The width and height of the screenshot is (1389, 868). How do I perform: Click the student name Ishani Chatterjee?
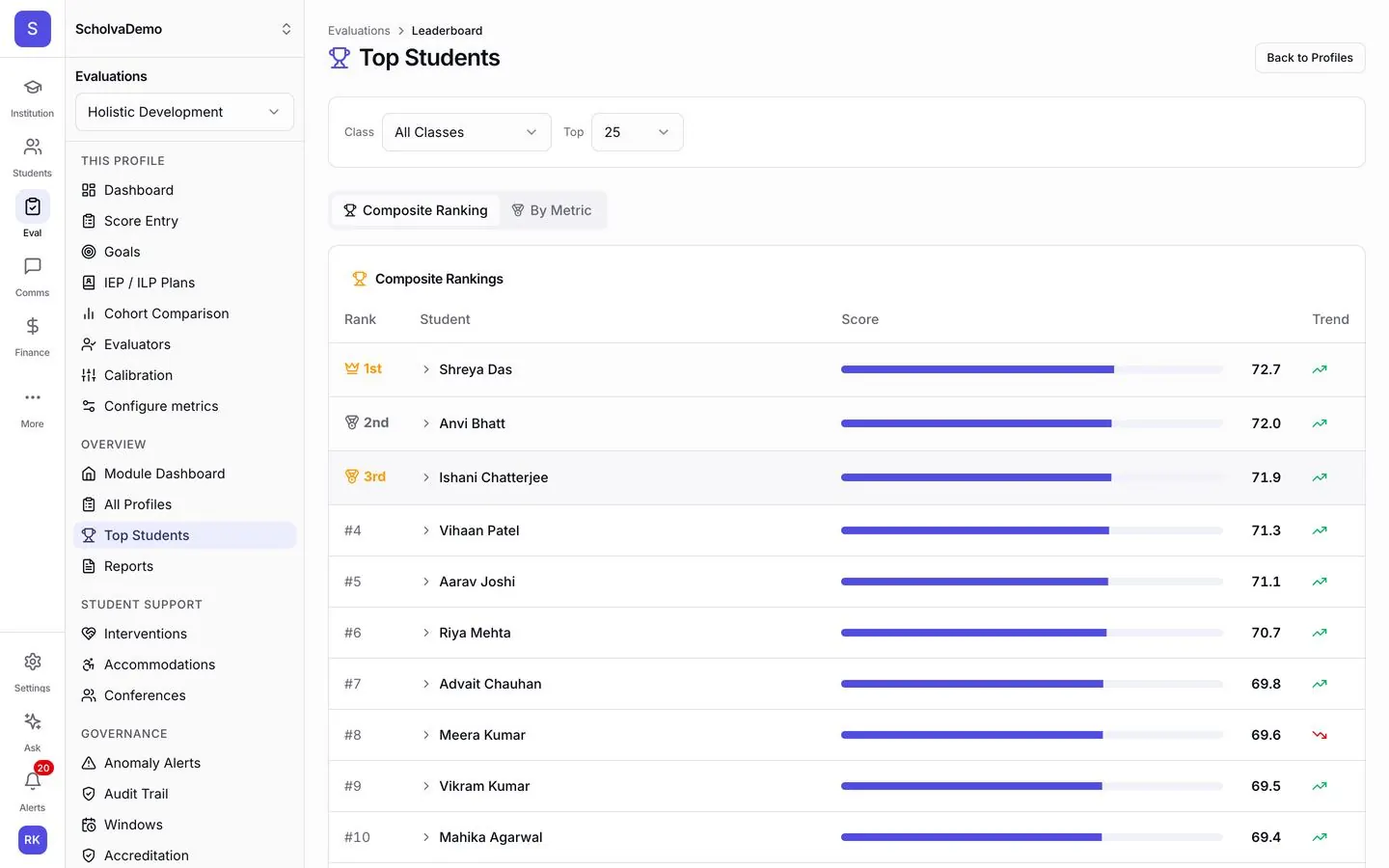tap(494, 477)
